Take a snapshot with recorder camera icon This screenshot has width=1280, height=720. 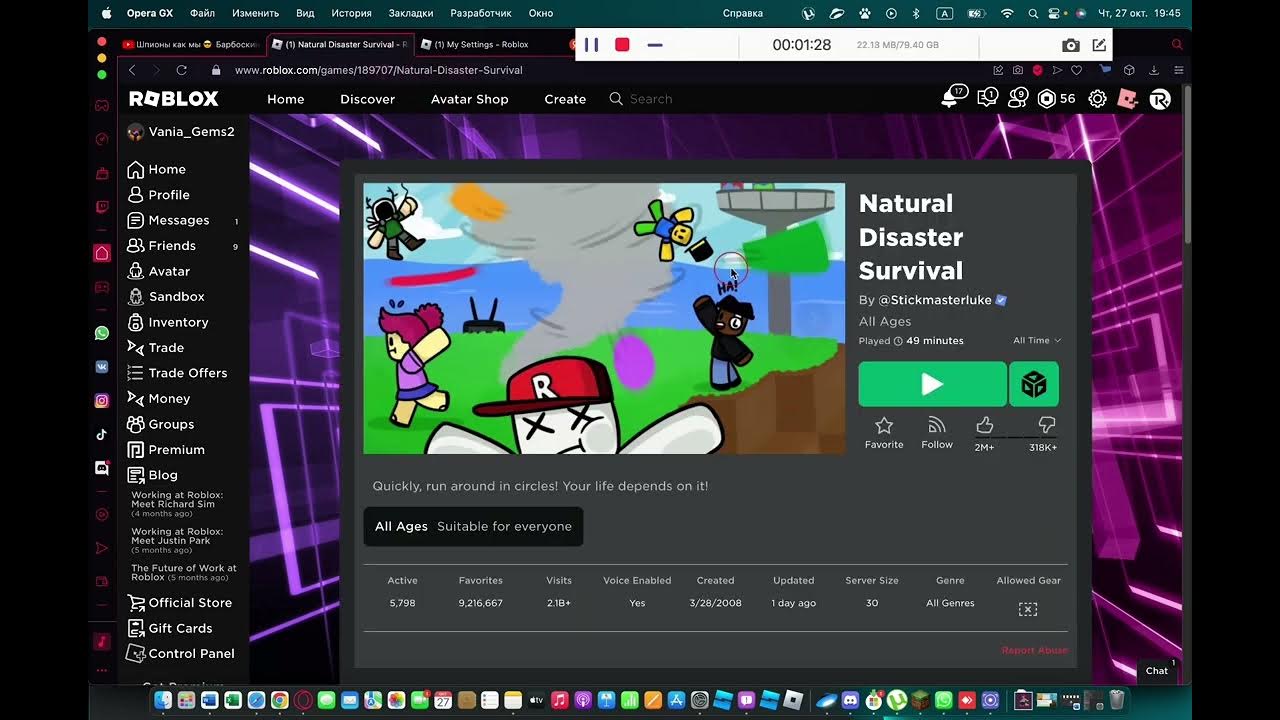tap(1070, 45)
